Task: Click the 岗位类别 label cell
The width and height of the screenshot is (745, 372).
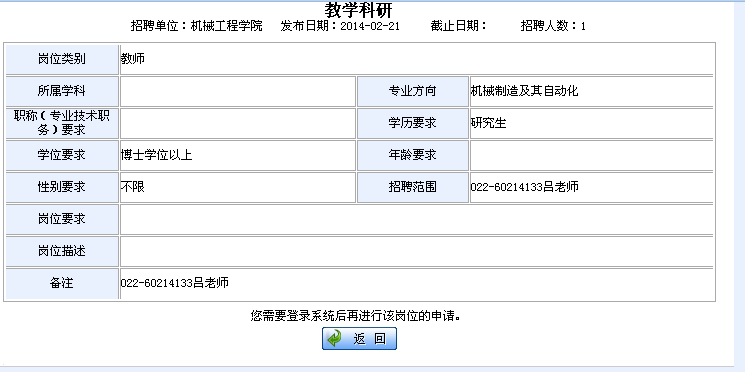Action: pyautogui.click(x=62, y=59)
